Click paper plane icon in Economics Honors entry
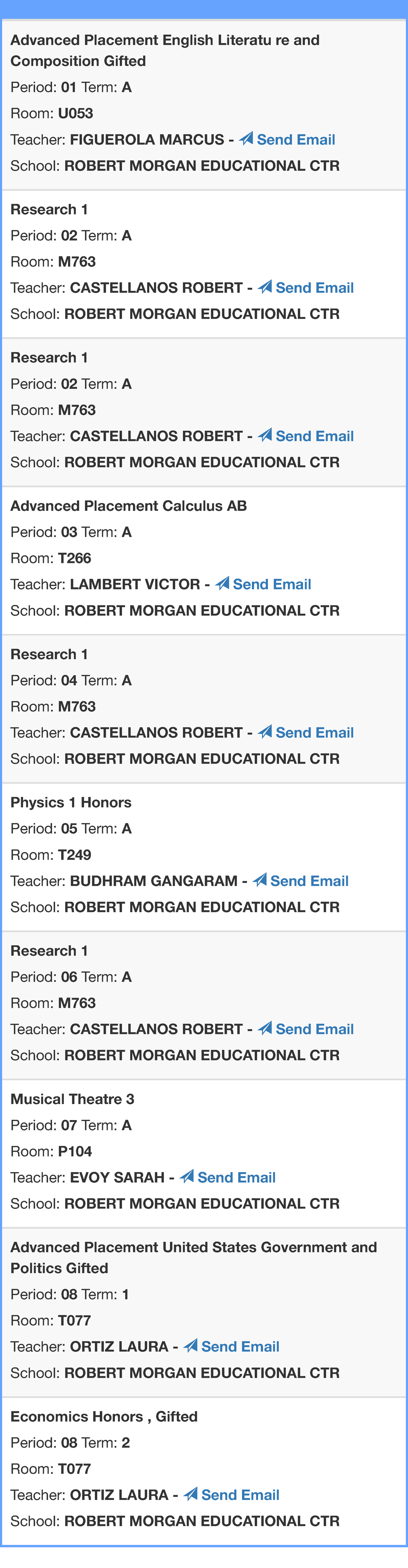 pyautogui.click(x=191, y=1494)
